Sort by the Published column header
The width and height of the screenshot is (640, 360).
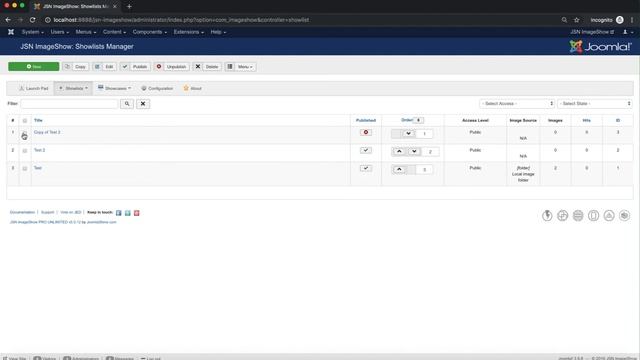[x=366, y=120]
